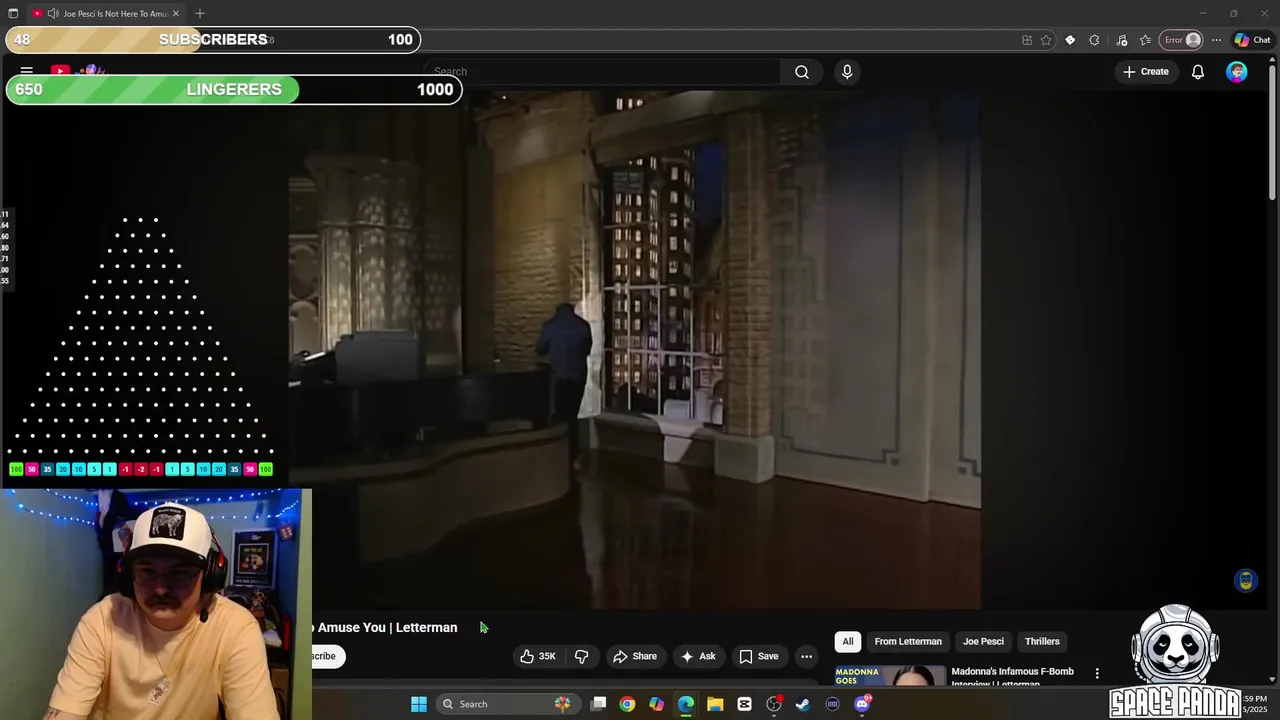1280x720 pixels.
Task: Open options for Madonna video suggestion
Action: (1097, 673)
